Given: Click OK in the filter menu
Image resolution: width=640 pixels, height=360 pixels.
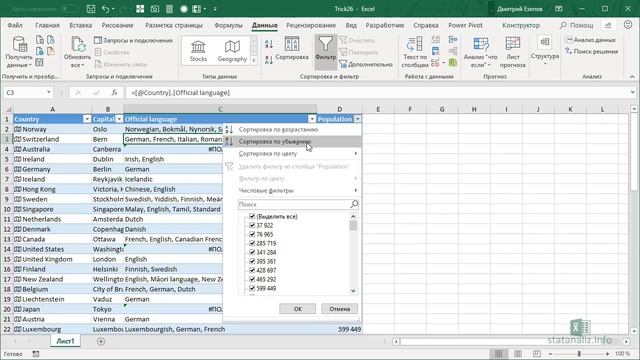Looking at the screenshot, I should coord(298,309).
